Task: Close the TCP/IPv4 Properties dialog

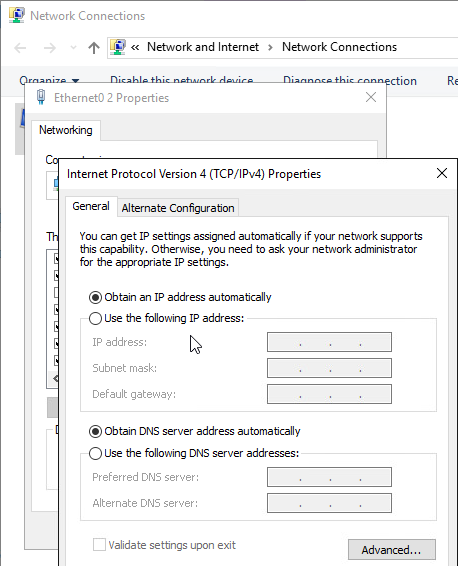Action: [442, 173]
